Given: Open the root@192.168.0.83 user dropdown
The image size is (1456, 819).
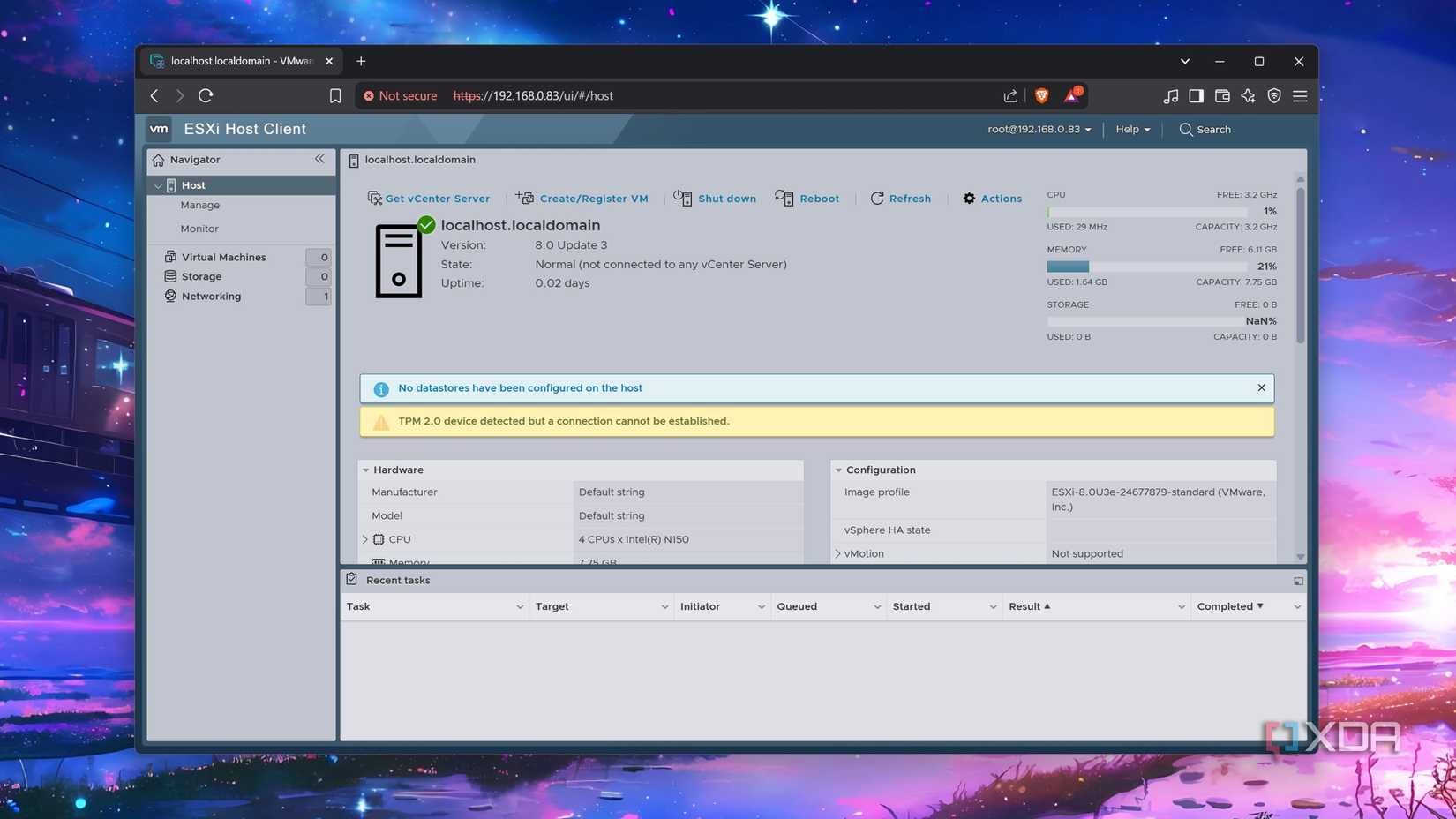Looking at the screenshot, I should pos(1039,130).
